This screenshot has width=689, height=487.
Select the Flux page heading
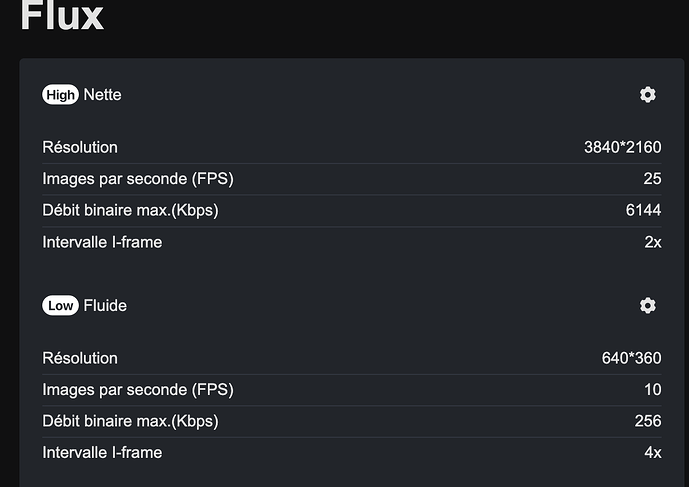(62, 17)
